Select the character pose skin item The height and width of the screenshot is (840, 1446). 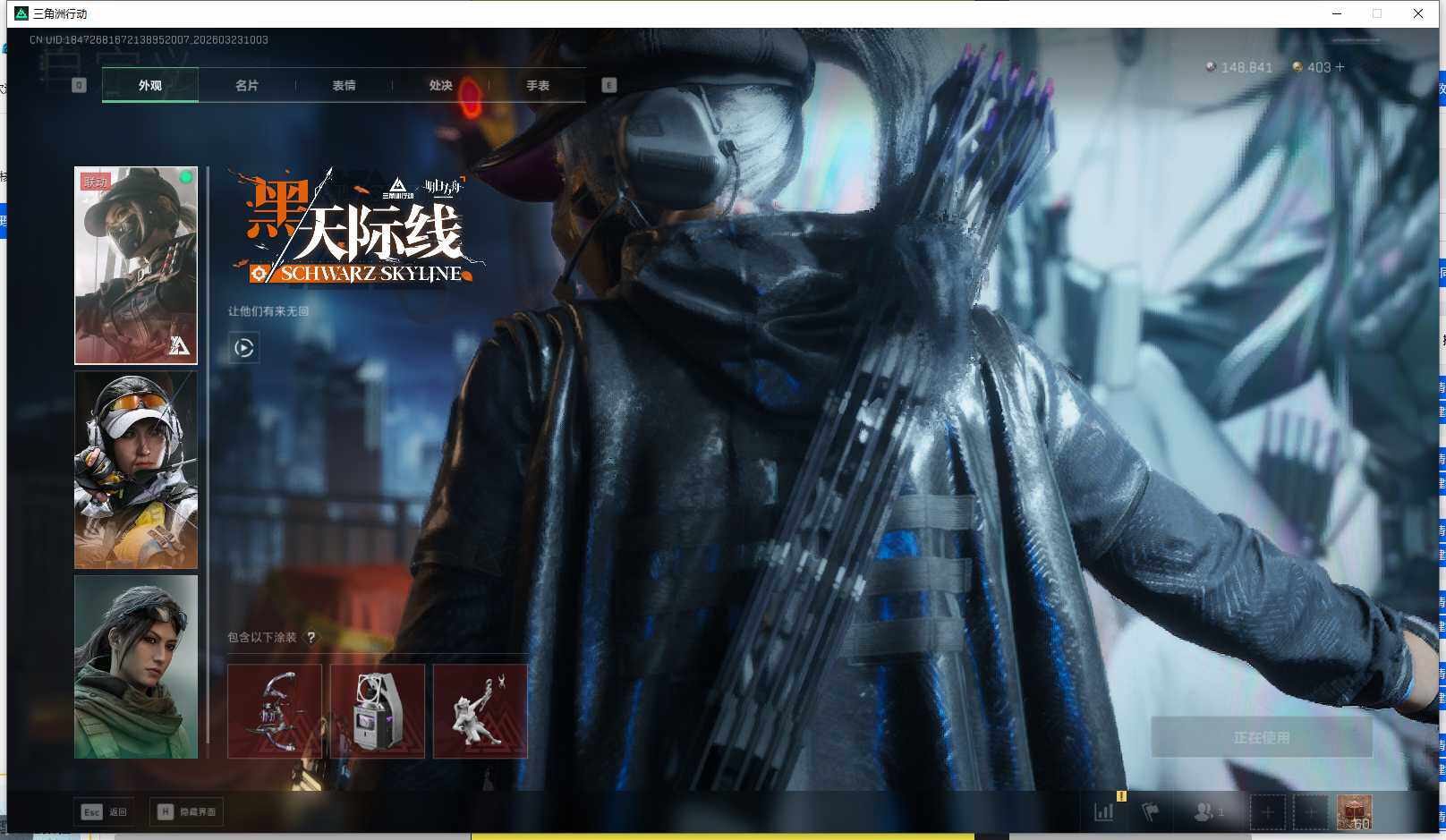click(x=481, y=711)
